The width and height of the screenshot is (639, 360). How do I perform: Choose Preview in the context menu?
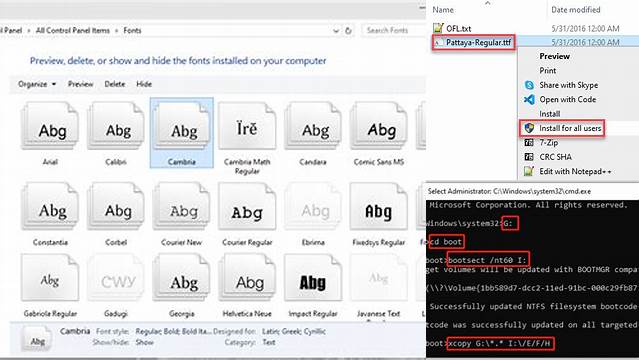[554, 56]
